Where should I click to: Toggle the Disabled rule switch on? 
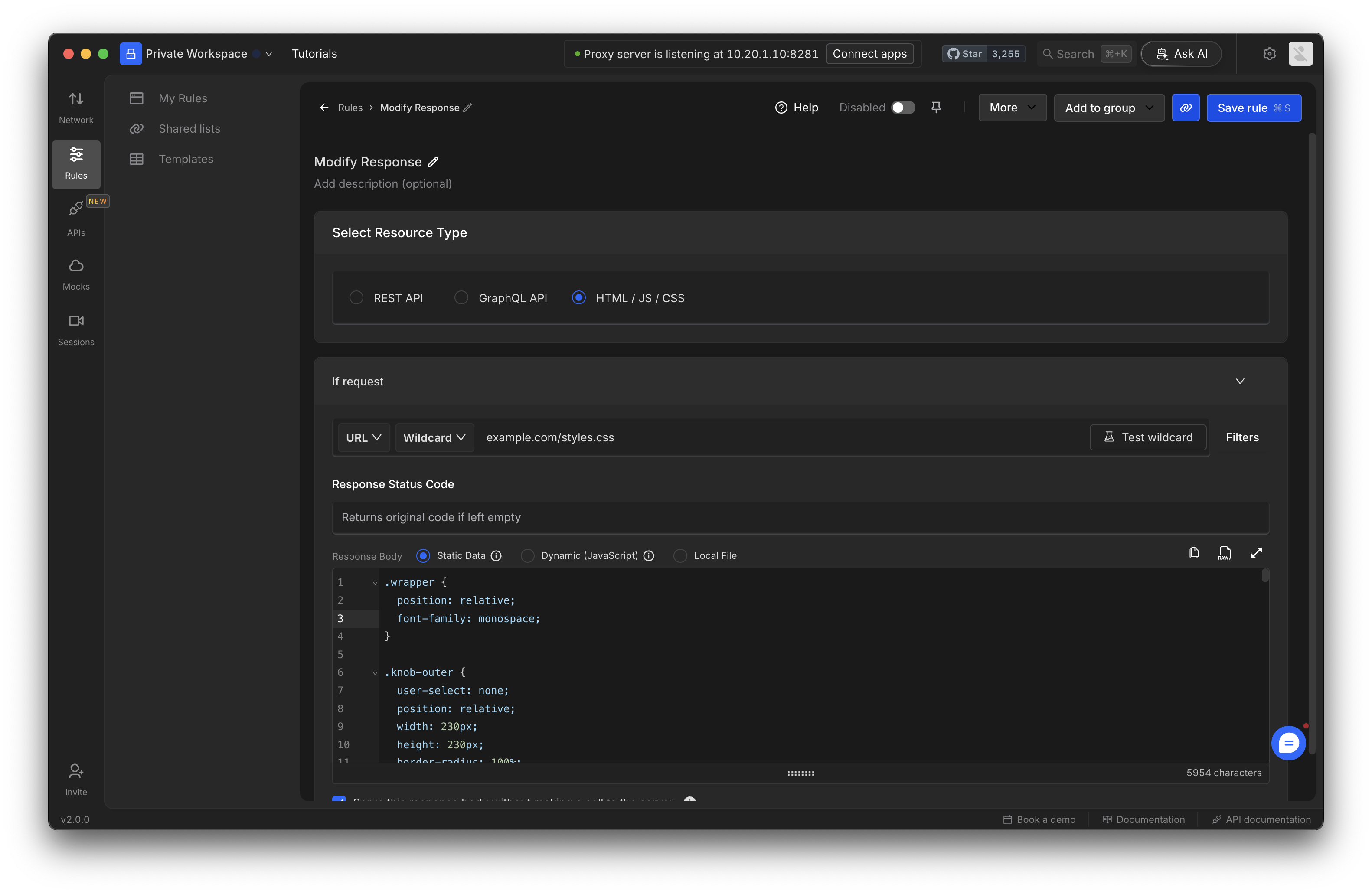coord(902,108)
